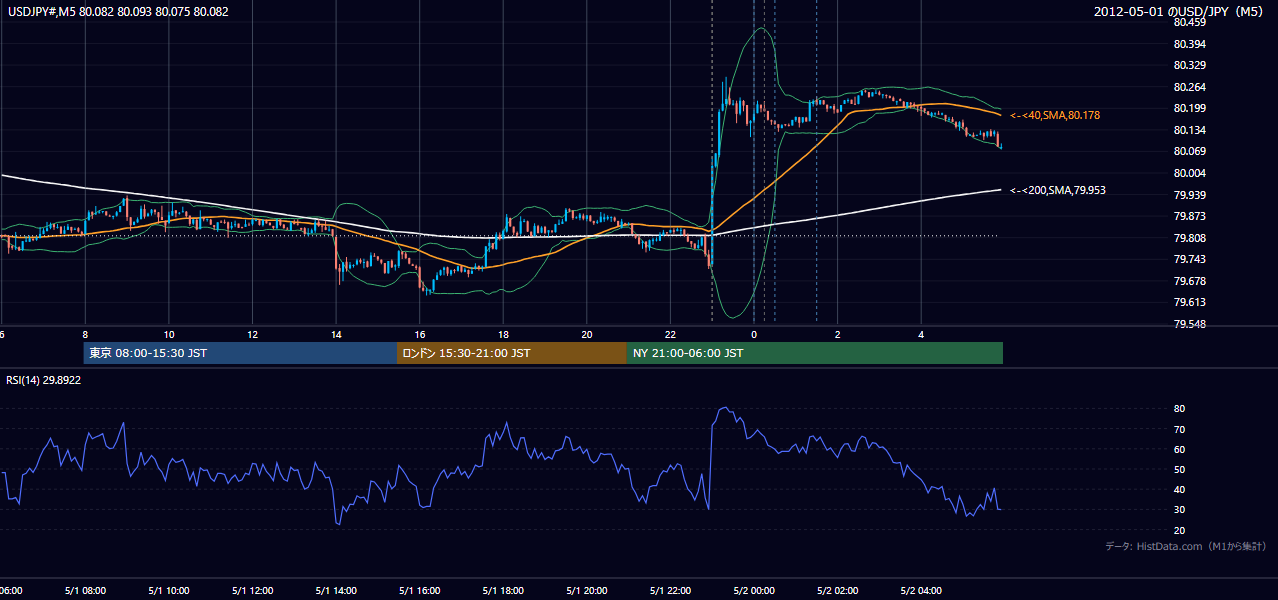1278x600 pixels.
Task: Click hour label 22 under the price chart
Action: pyautogui.click(x=670, y=334)
